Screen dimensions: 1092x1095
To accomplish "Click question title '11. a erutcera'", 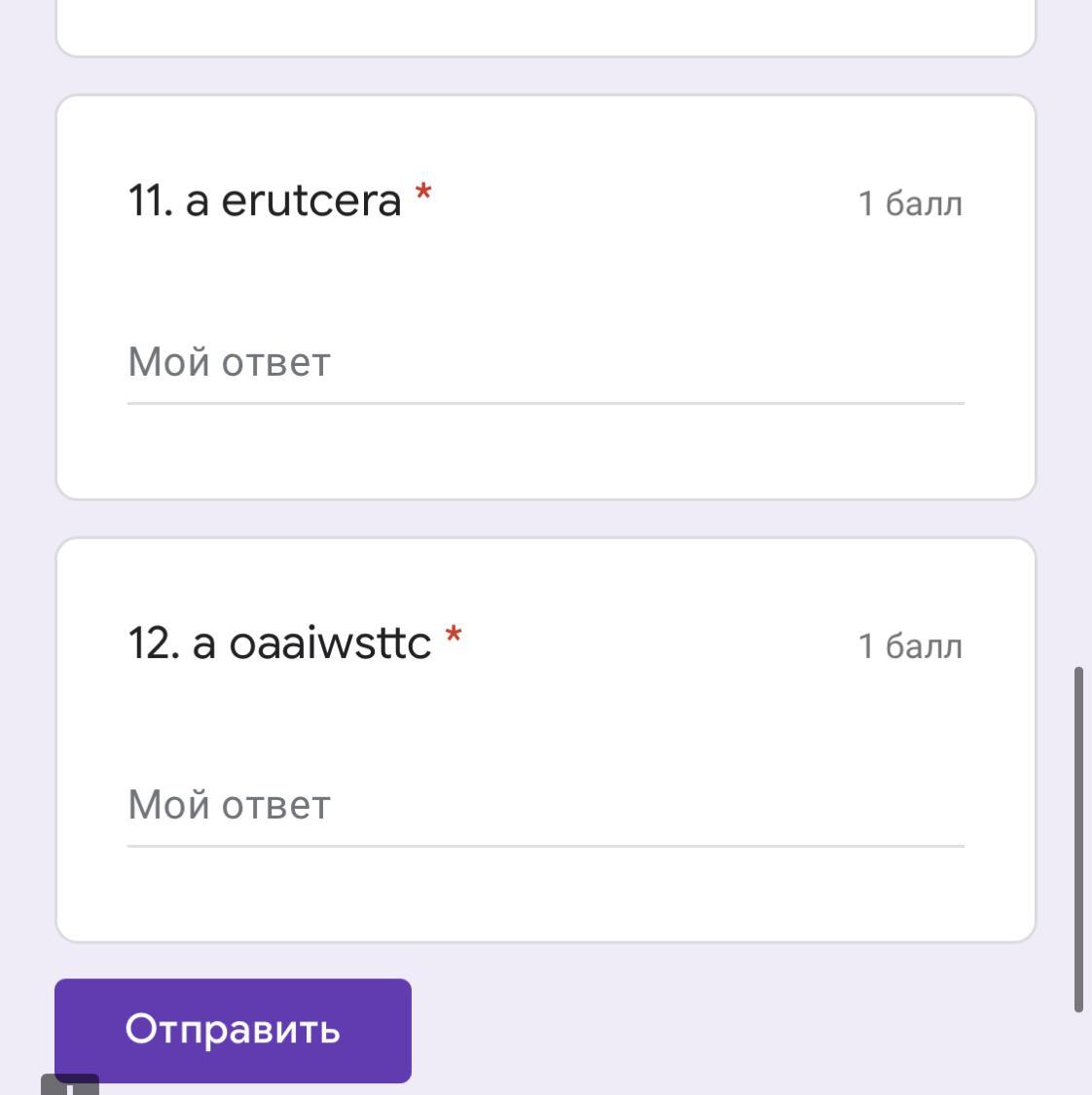I will click(264, 201).
